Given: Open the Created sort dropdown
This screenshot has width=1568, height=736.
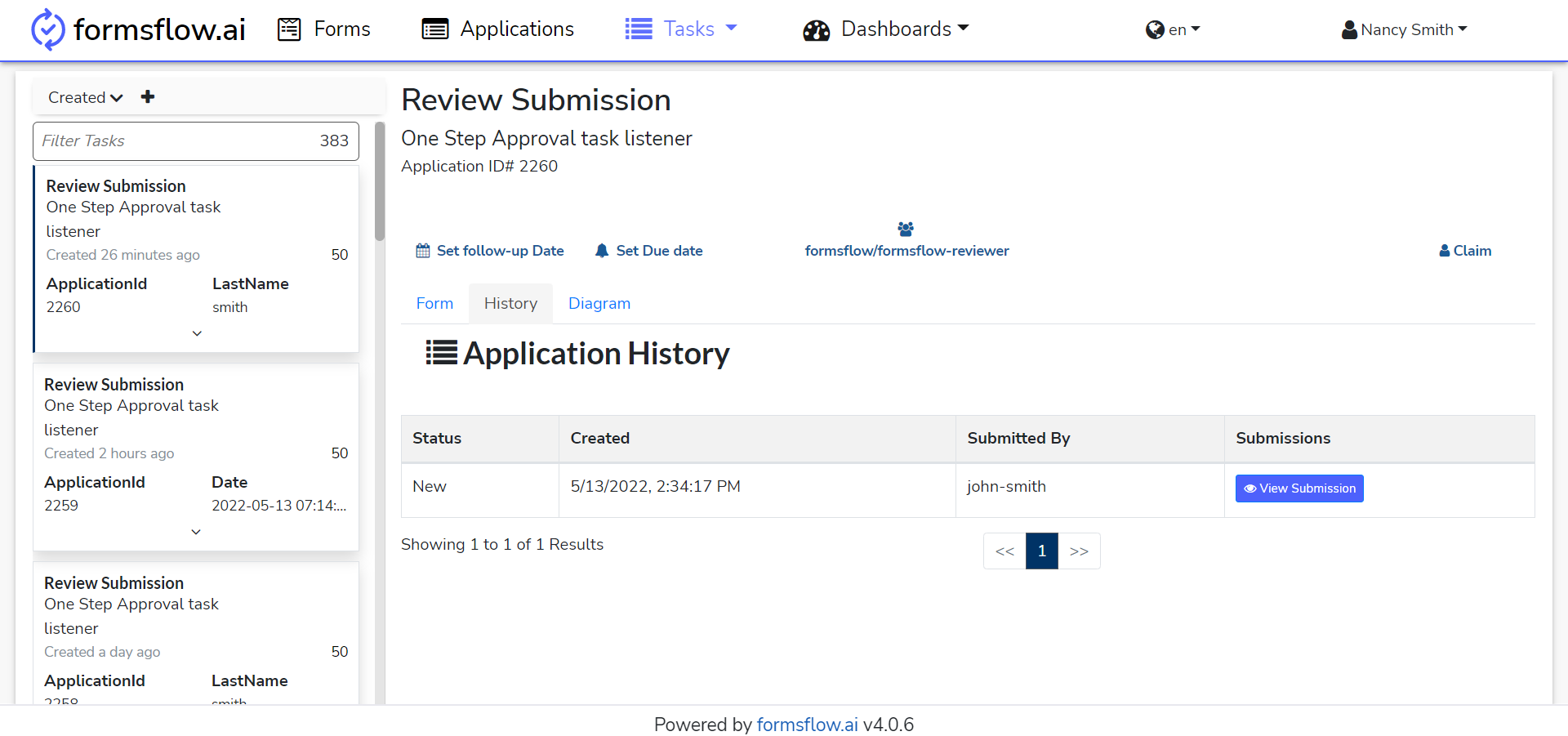Looking at the screenshot, I should [86, 97].
